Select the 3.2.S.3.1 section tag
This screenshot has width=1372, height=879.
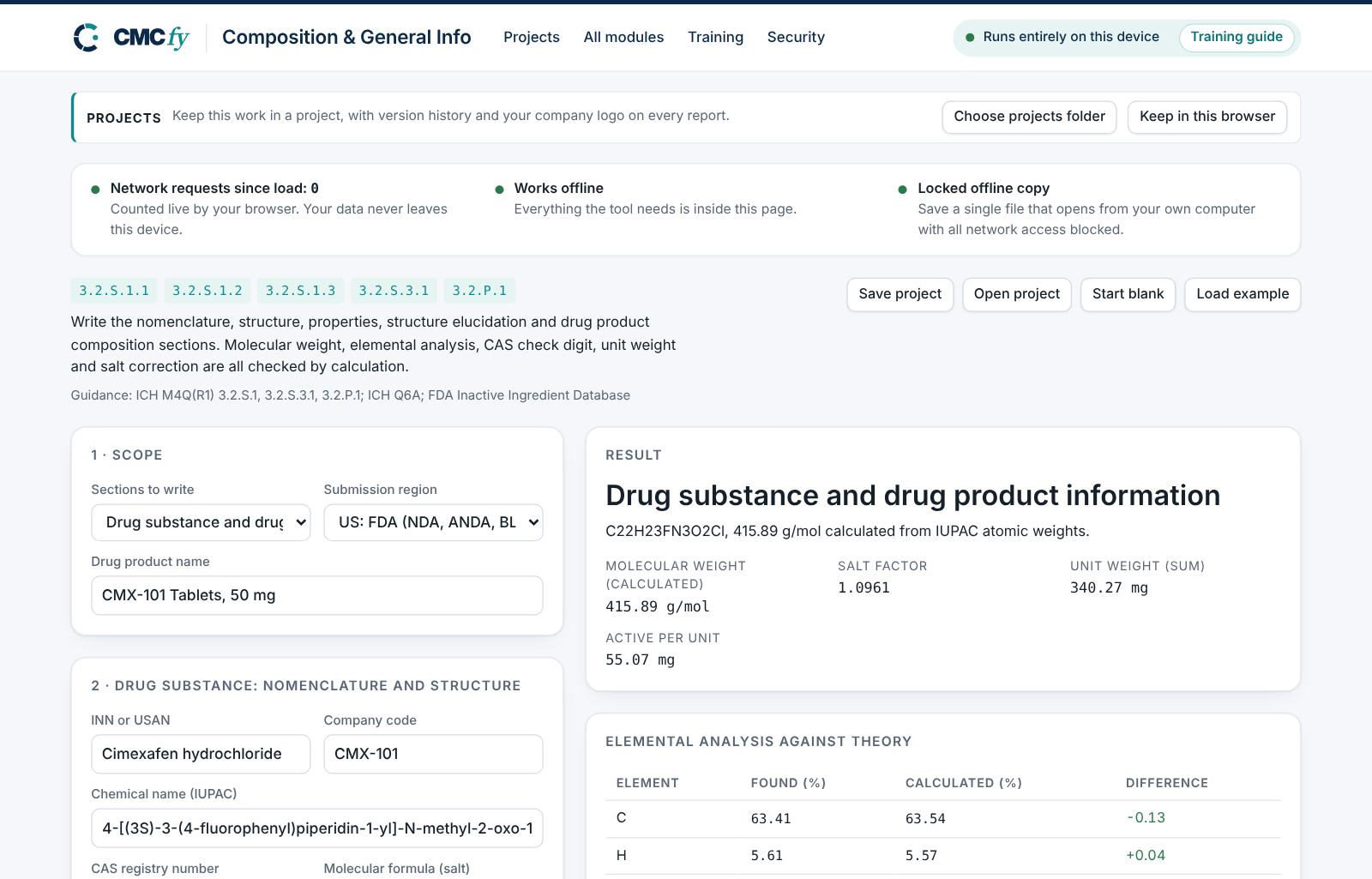tap(394, 291)
